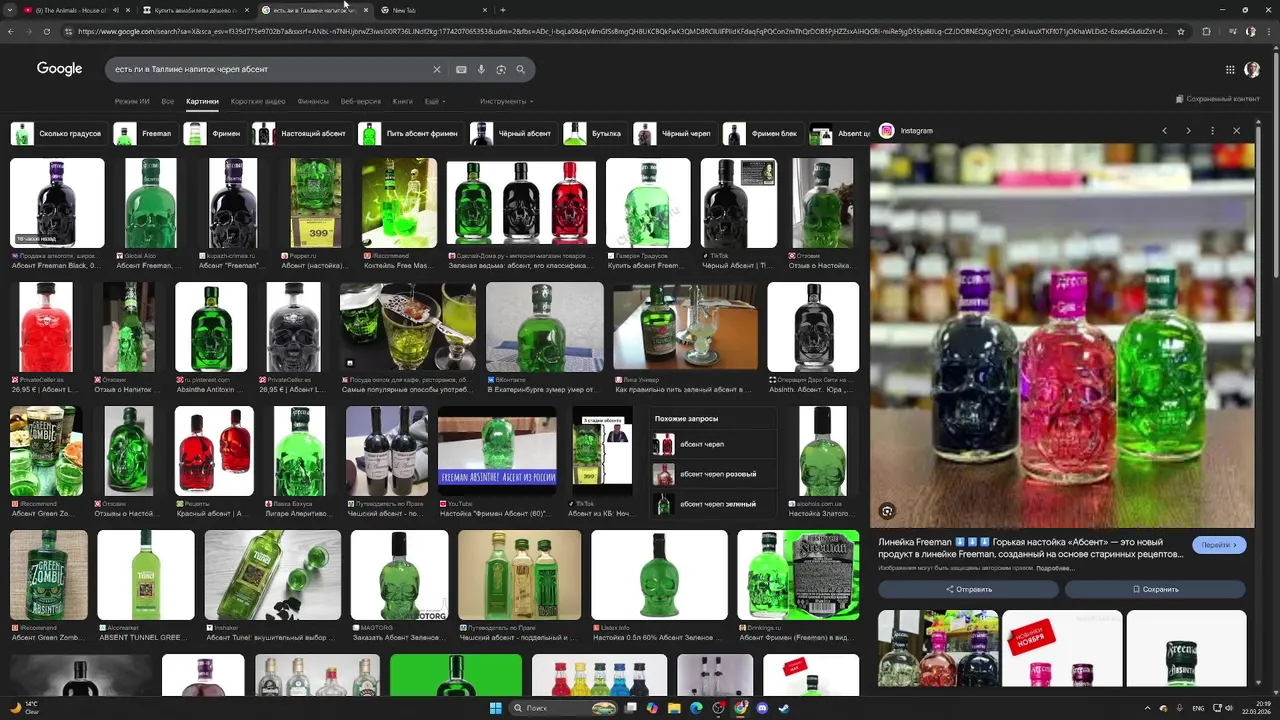View site information icon in address bar
The height and width of the screenshot is (720, 1280).
tap(68, 31)
